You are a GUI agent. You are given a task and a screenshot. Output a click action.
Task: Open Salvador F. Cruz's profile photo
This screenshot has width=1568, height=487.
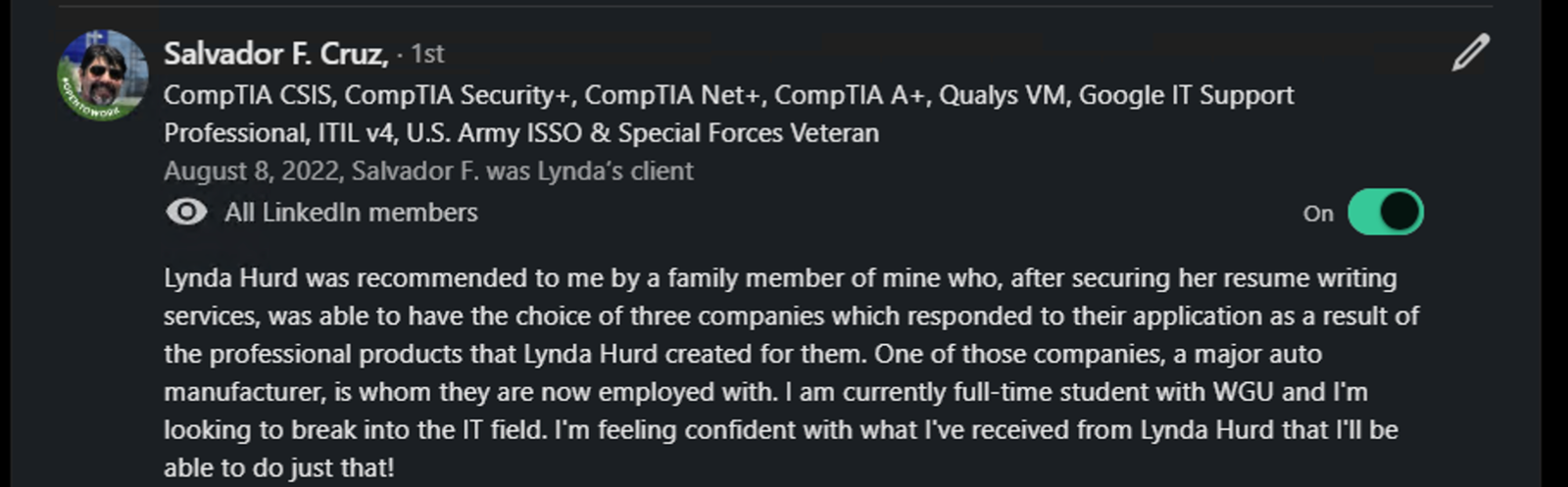coord(103,73)
